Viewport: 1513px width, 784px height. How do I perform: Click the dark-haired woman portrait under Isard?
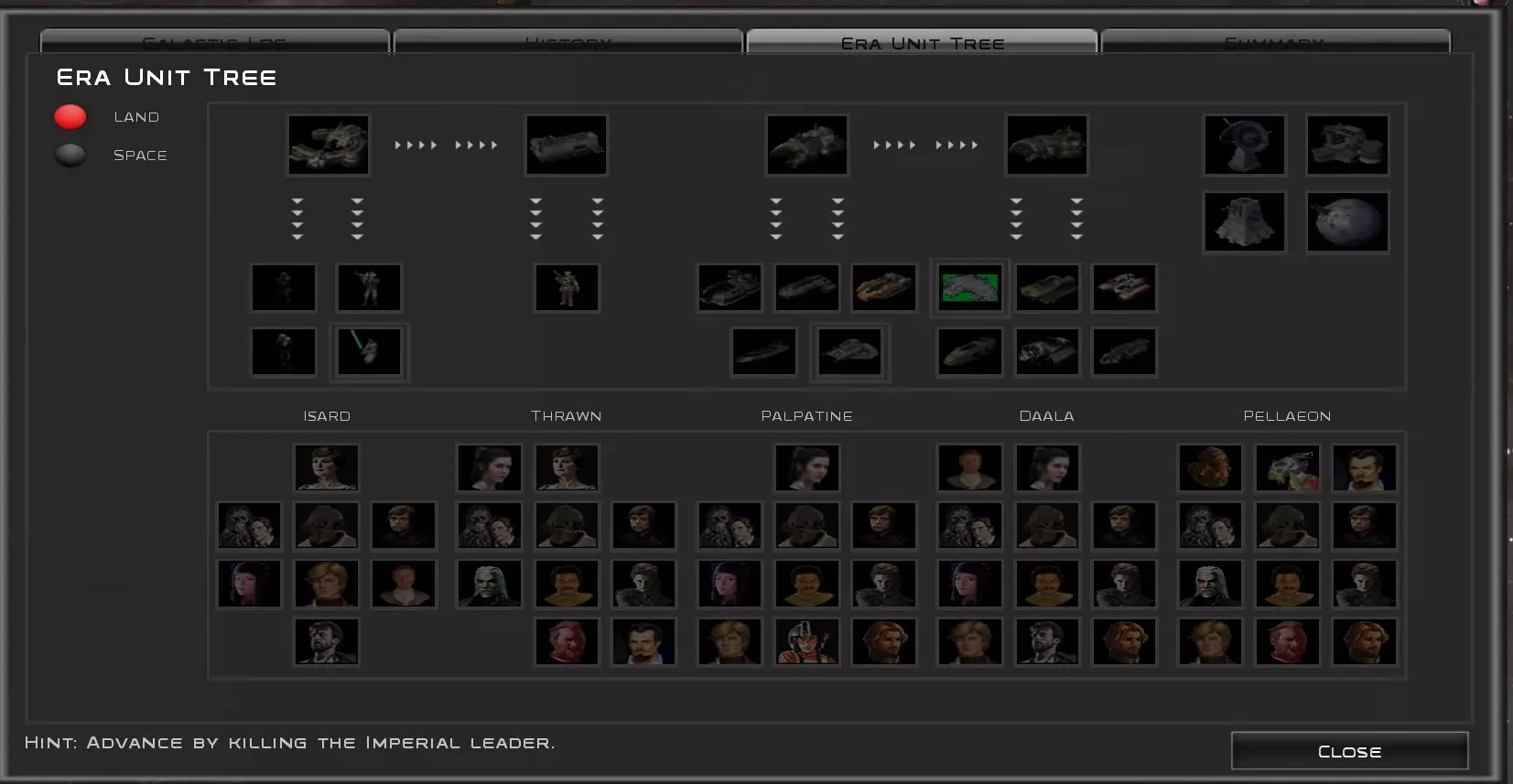(249, 584)
